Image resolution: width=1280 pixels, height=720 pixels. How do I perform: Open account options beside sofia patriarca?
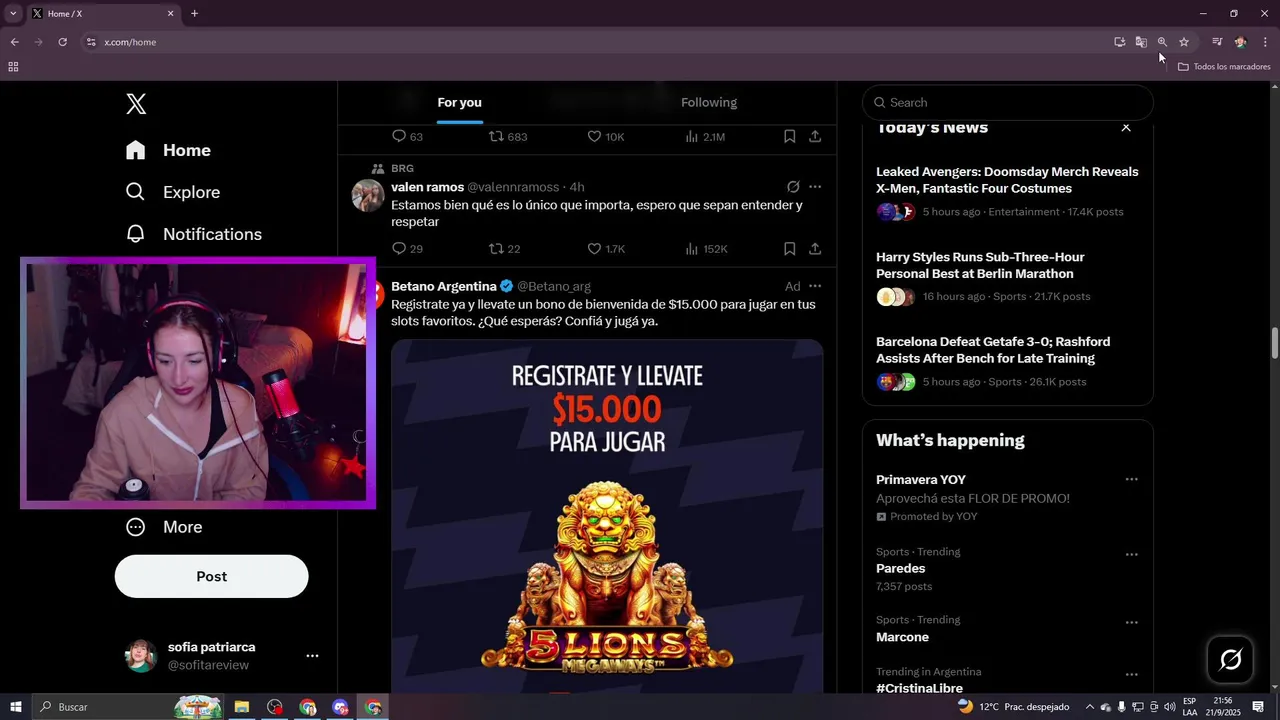pos(312,656)
